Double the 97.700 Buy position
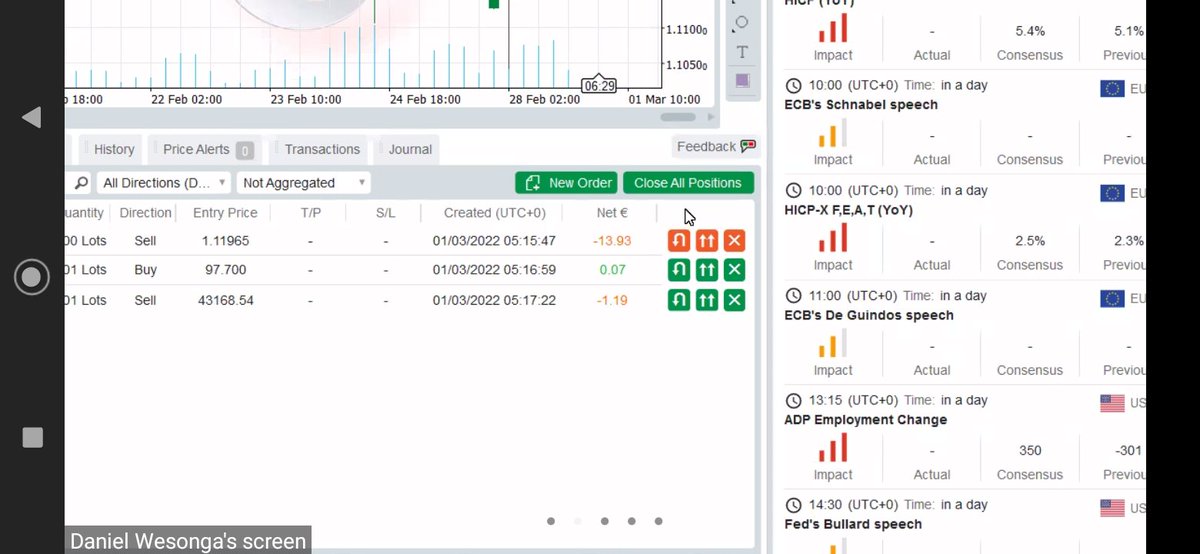Screen dimensions: 1200x554 coord(707,270)
